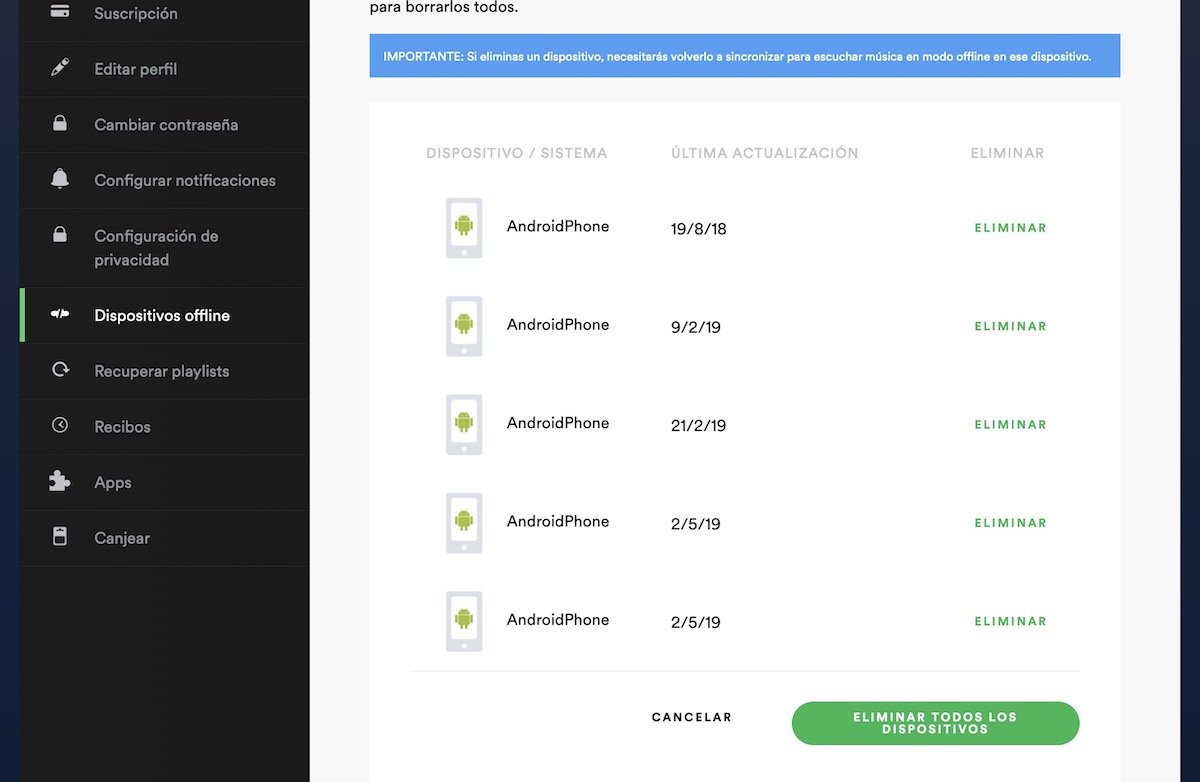Click the Canjear card icon
Viewport: 1200px width, 782px height.
coord(60,537)
